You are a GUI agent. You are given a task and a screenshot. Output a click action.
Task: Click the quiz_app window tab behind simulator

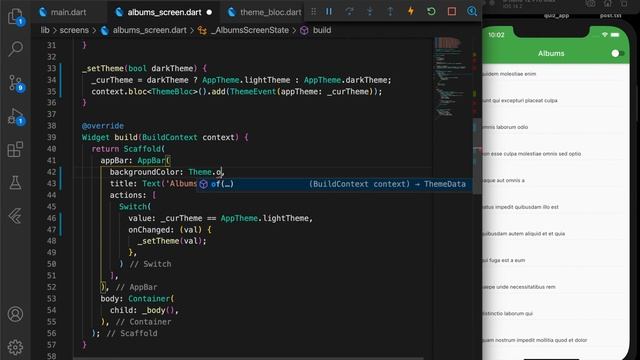[x=556, y=16]
